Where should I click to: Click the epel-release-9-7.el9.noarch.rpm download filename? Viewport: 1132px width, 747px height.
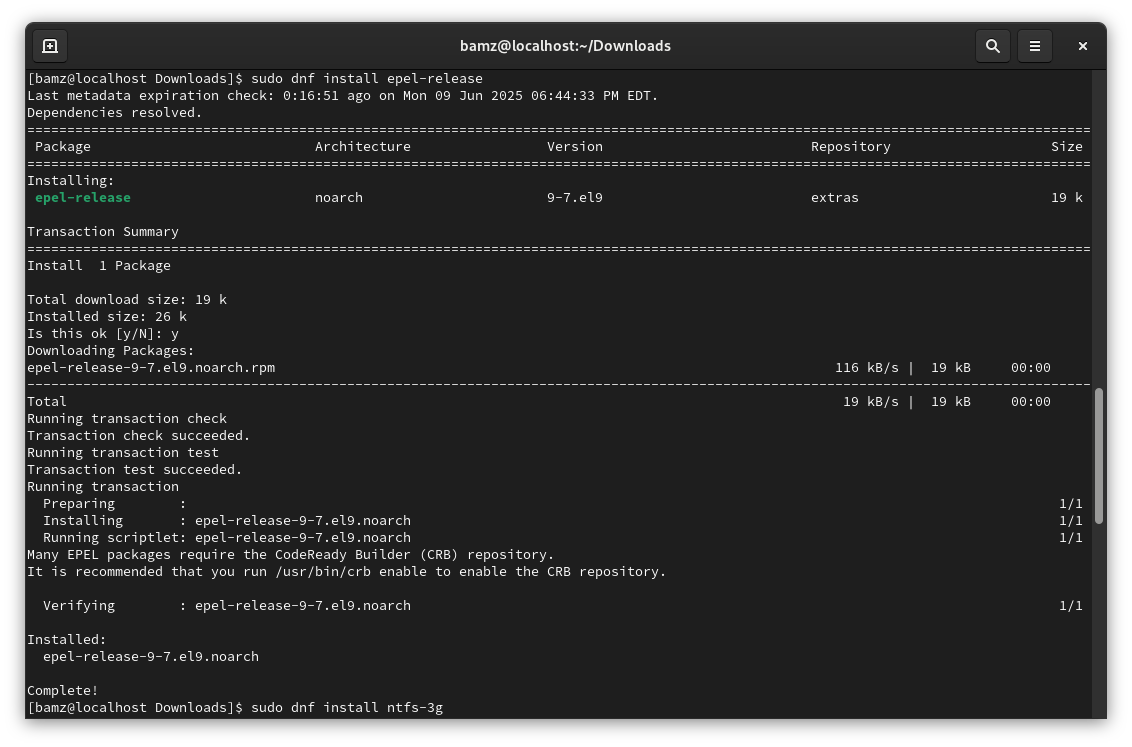(150, 368)
